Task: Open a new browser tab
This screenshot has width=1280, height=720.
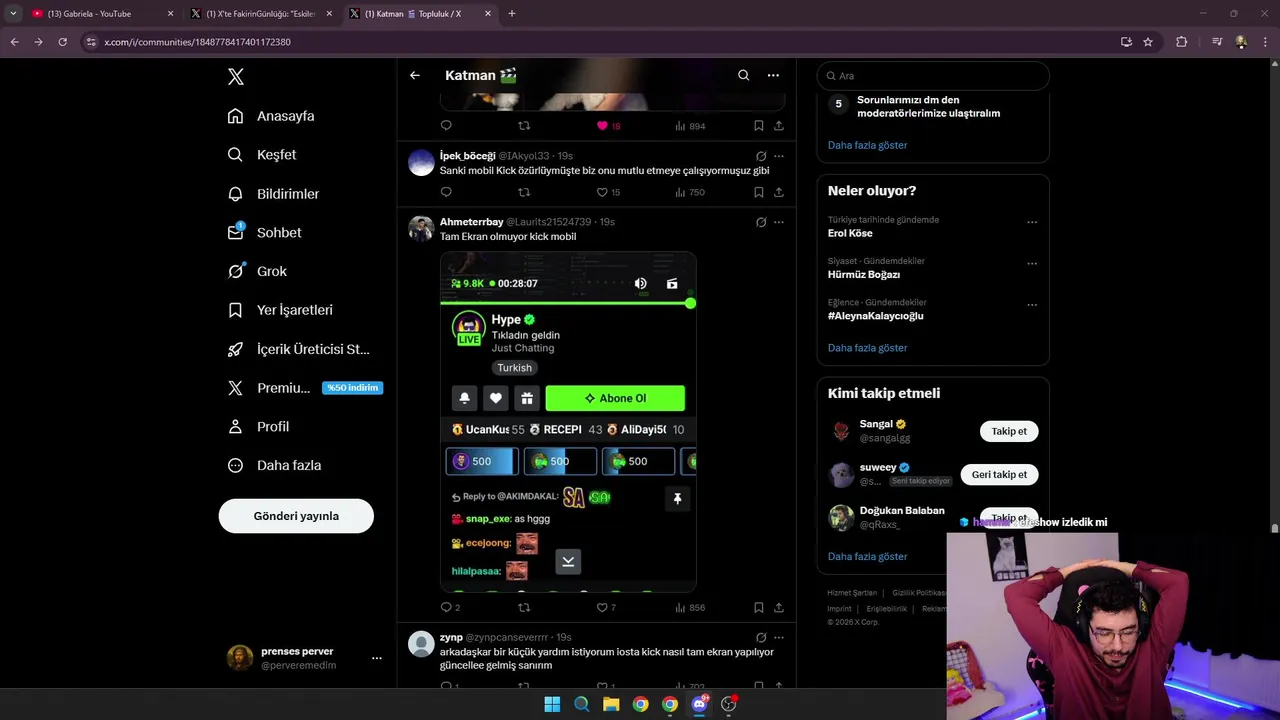Action: coord(512,14)
